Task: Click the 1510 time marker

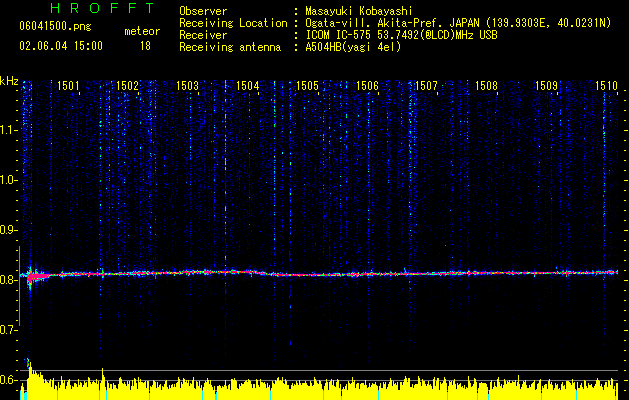Action: tap(606, 86)
